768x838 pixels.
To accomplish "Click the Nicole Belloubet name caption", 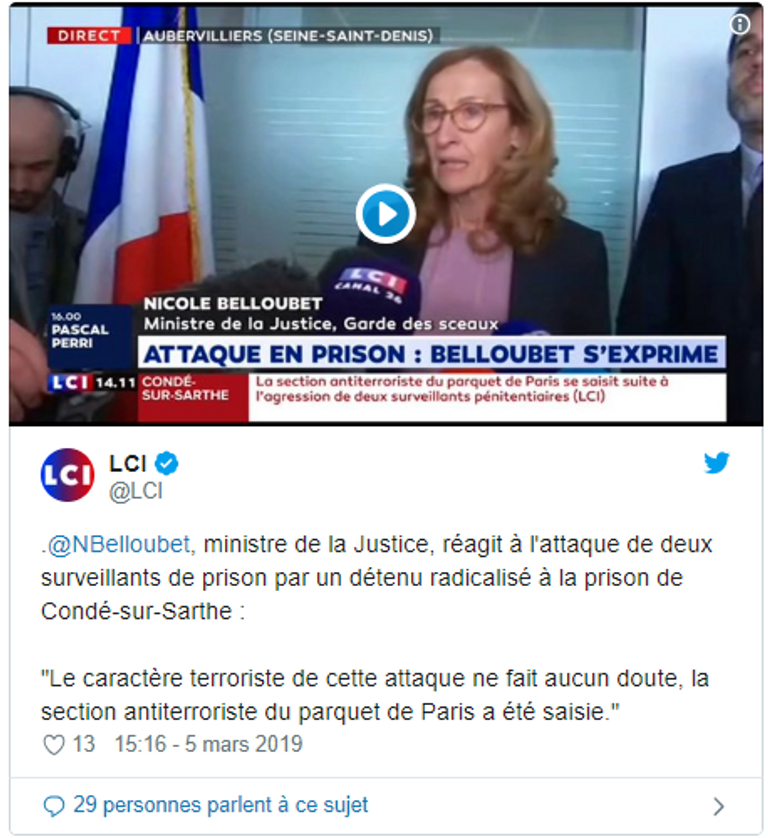I will tap(232, 304).
